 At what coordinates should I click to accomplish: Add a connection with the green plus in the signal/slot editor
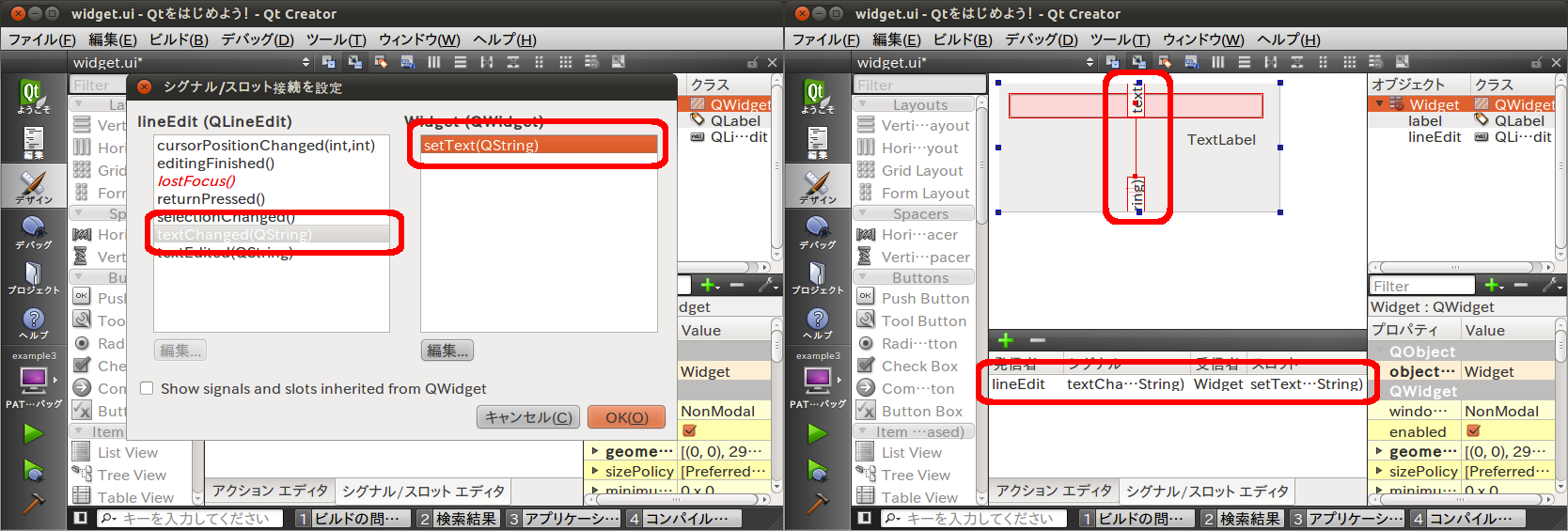pos(1006,340)
